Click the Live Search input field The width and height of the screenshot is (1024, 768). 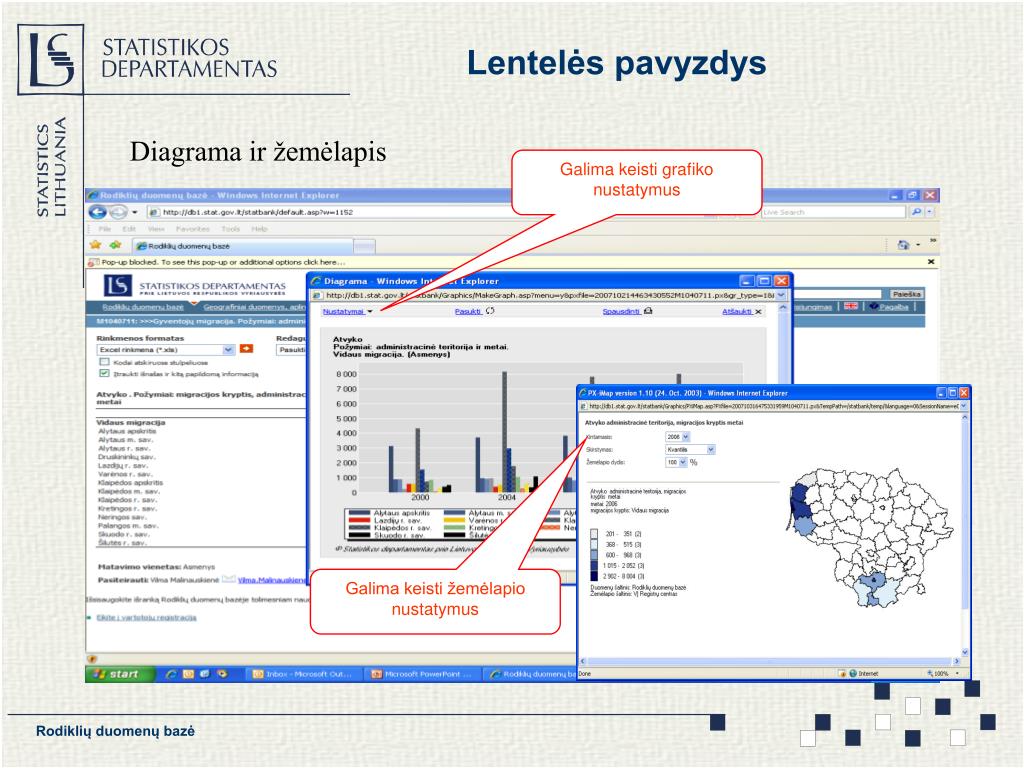pos(833,212)
